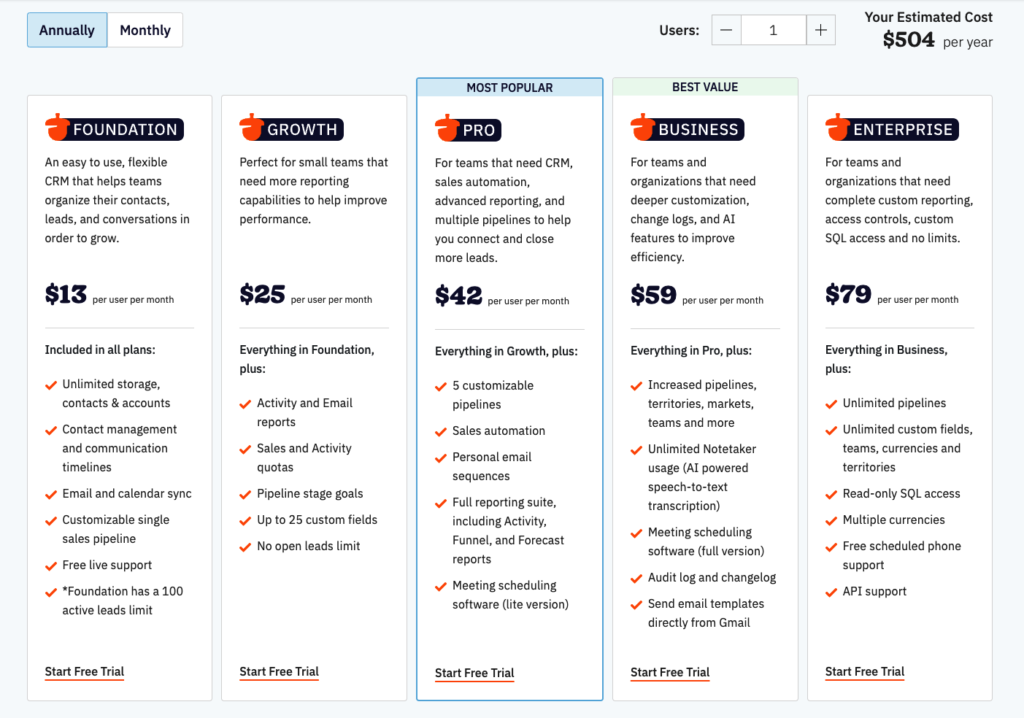Start Free Trial for Enterprise plan
The width and height of the screenshot is (1024, 718).
(864, 671)
